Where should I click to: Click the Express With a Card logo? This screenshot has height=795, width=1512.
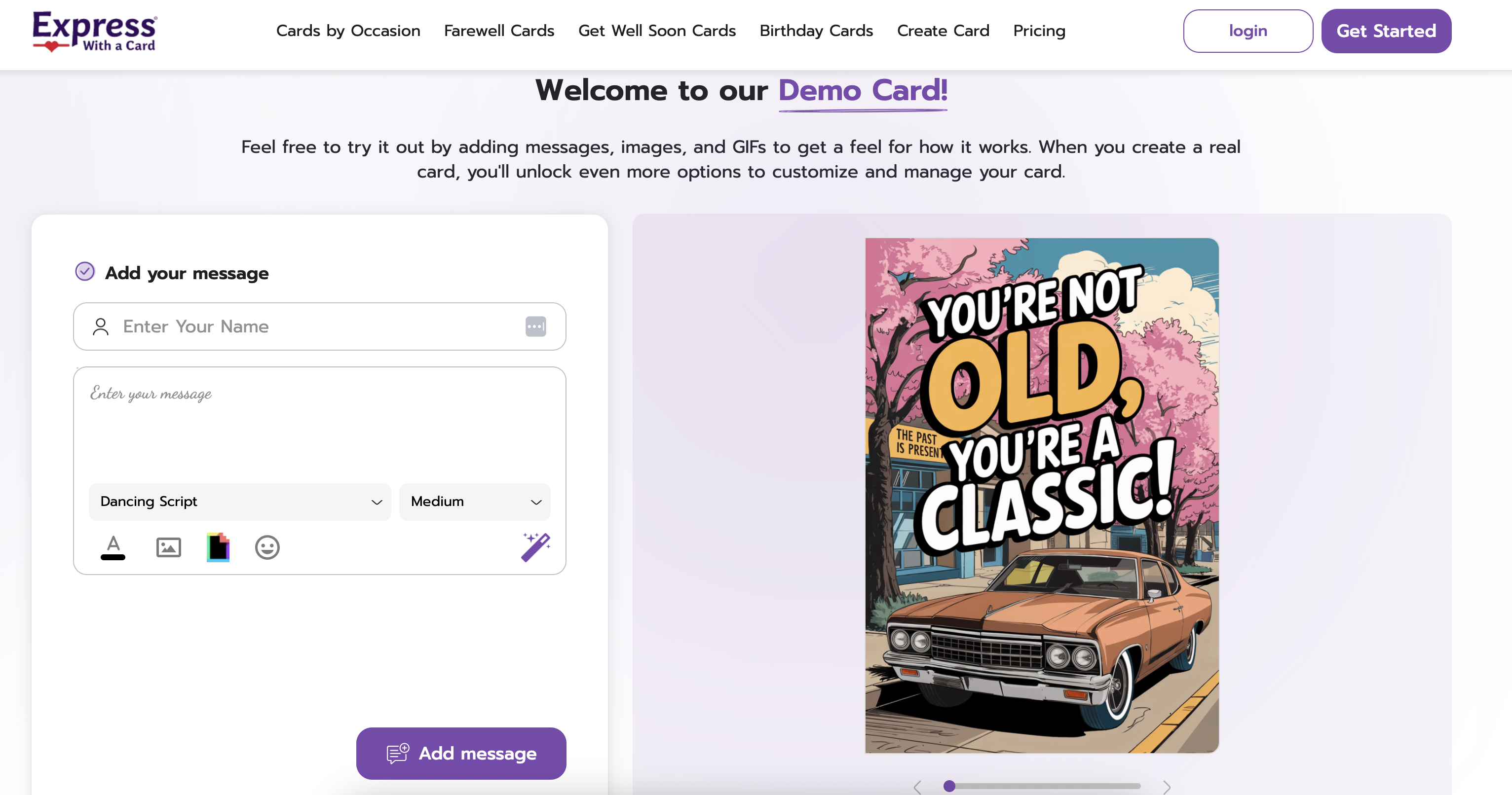(95, 31)
